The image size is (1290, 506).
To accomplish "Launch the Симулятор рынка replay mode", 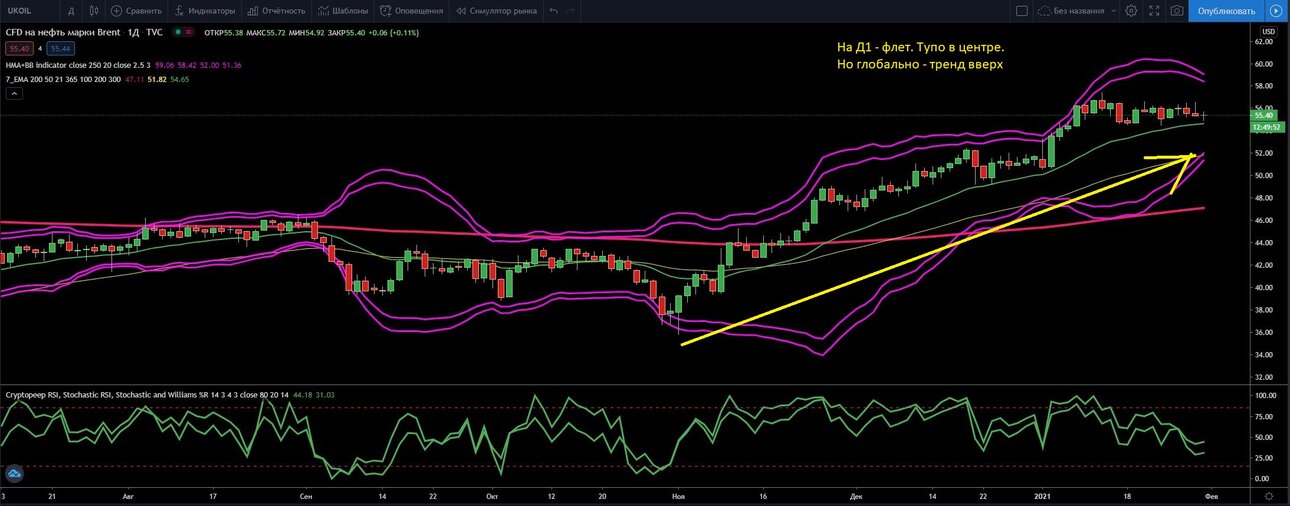I will point(496,11).
